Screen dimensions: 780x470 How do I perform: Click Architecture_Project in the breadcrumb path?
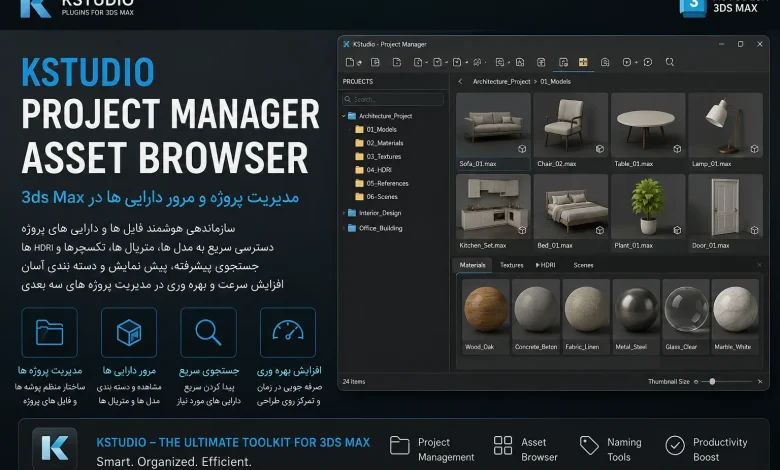[501, 82]
